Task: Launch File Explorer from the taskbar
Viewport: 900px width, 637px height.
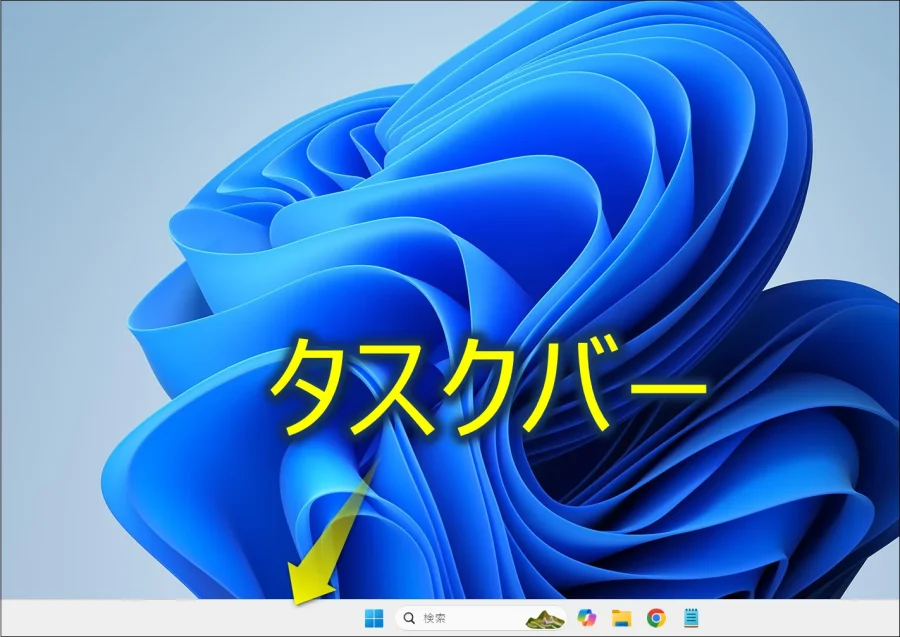Action: click(x=621, y=618)
